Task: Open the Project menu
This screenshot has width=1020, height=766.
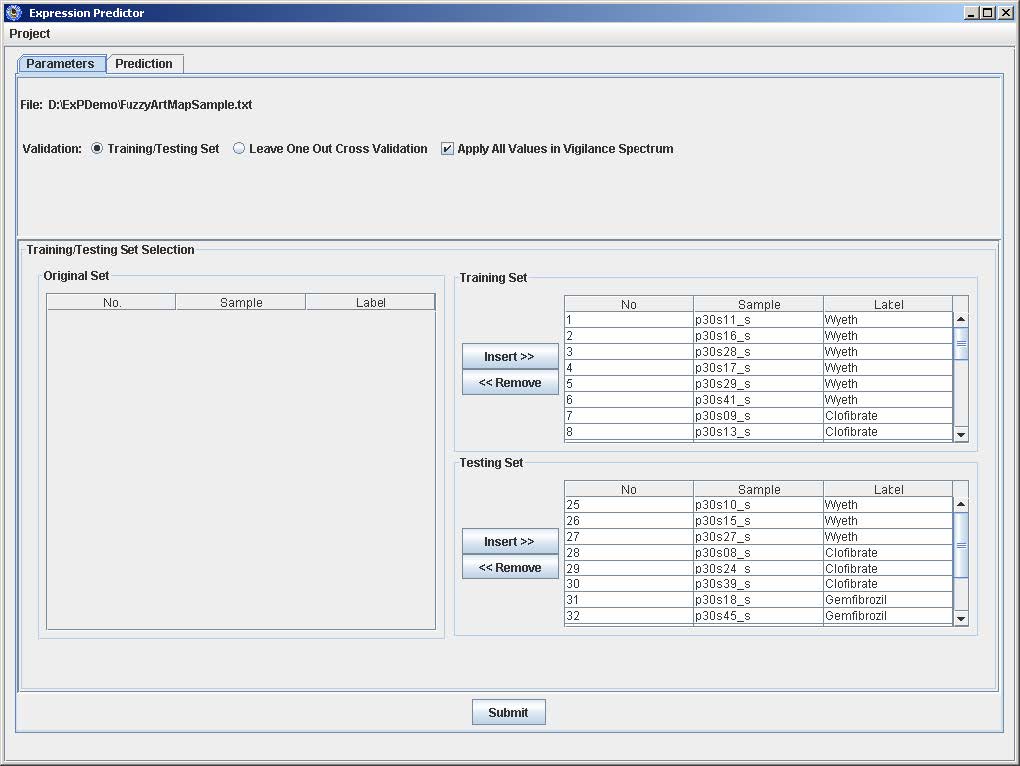Action: click(29, 34)
